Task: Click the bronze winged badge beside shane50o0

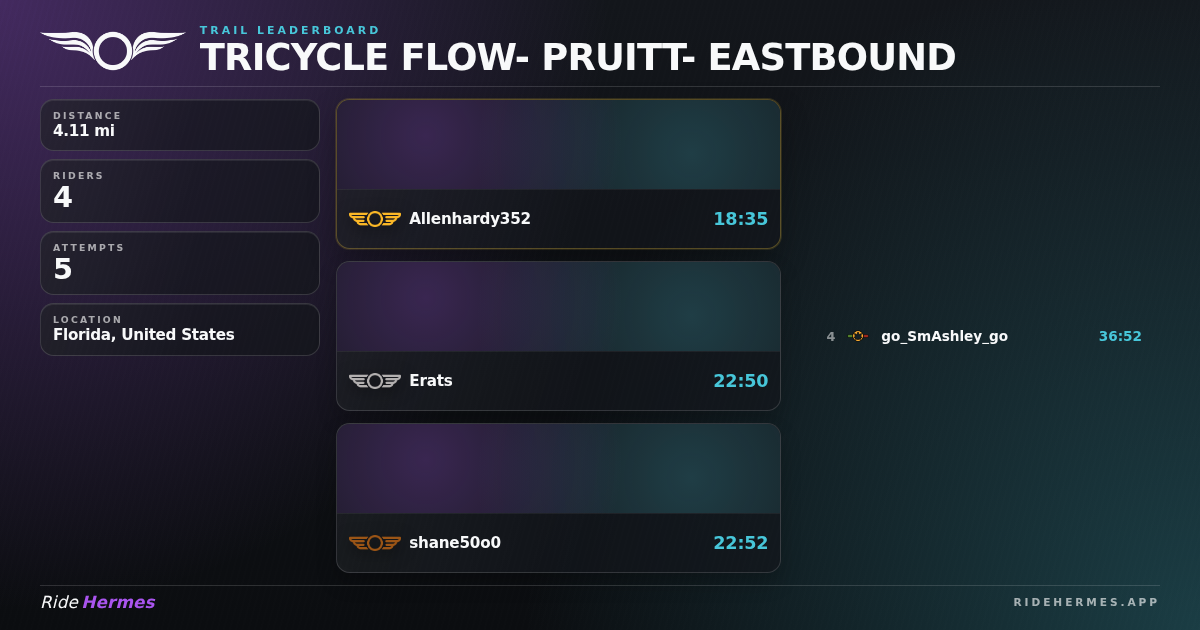Action: (375, 543)
